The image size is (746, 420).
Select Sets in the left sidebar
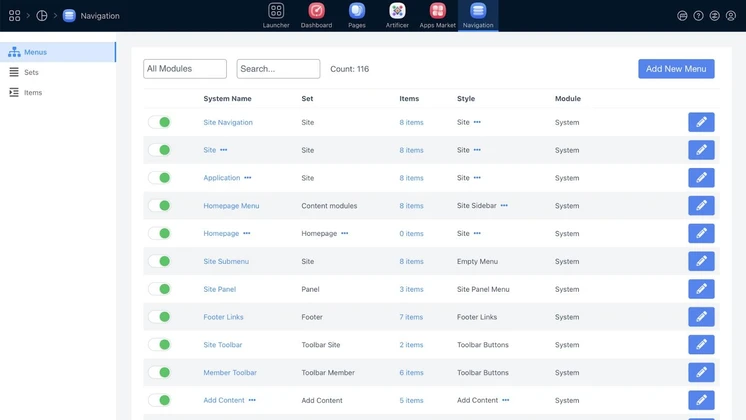click(32, 73)
